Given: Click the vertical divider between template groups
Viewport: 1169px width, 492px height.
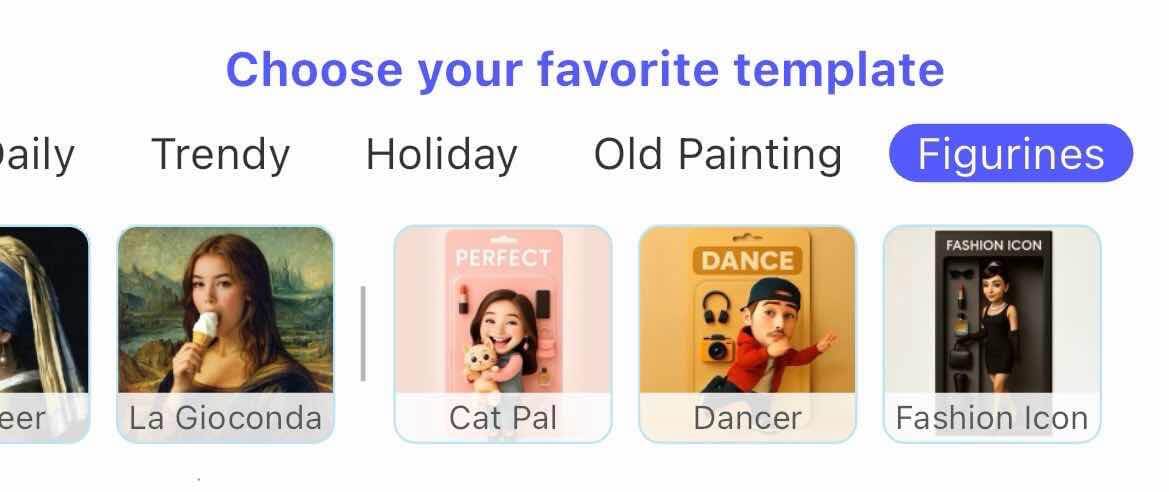Looking at the screenshot, I should pyautogui.click(x=363, y=333).
